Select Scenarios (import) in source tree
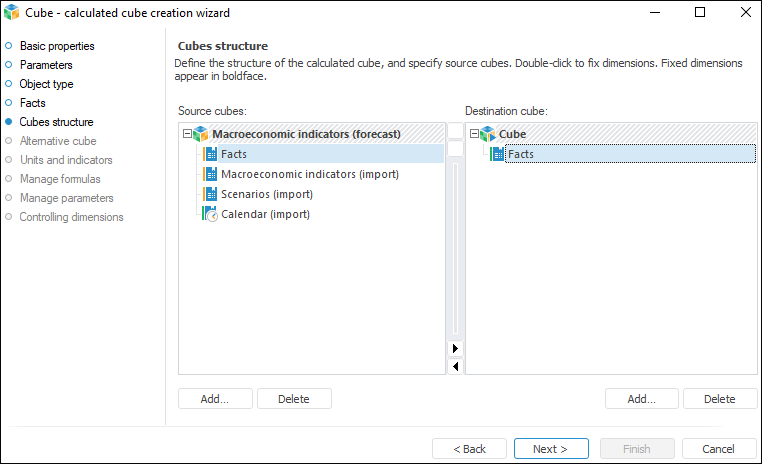The image size is (762, 464). 266,194
